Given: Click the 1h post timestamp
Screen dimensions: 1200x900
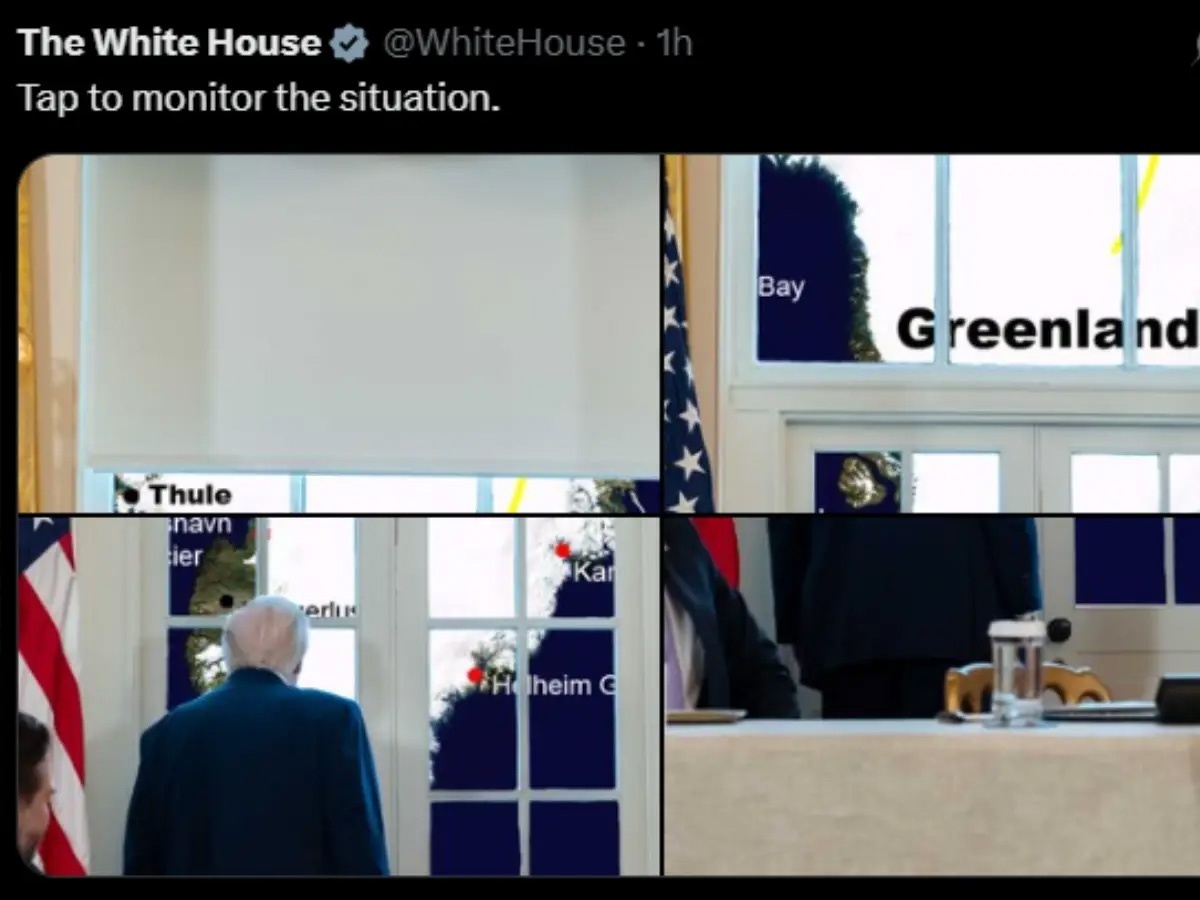Looking at the screenshot, I should (x=673, y=43).
